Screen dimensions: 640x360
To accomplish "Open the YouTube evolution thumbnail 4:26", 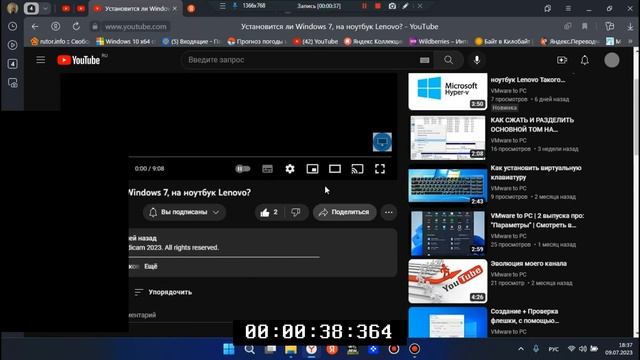I will (448, 281).
